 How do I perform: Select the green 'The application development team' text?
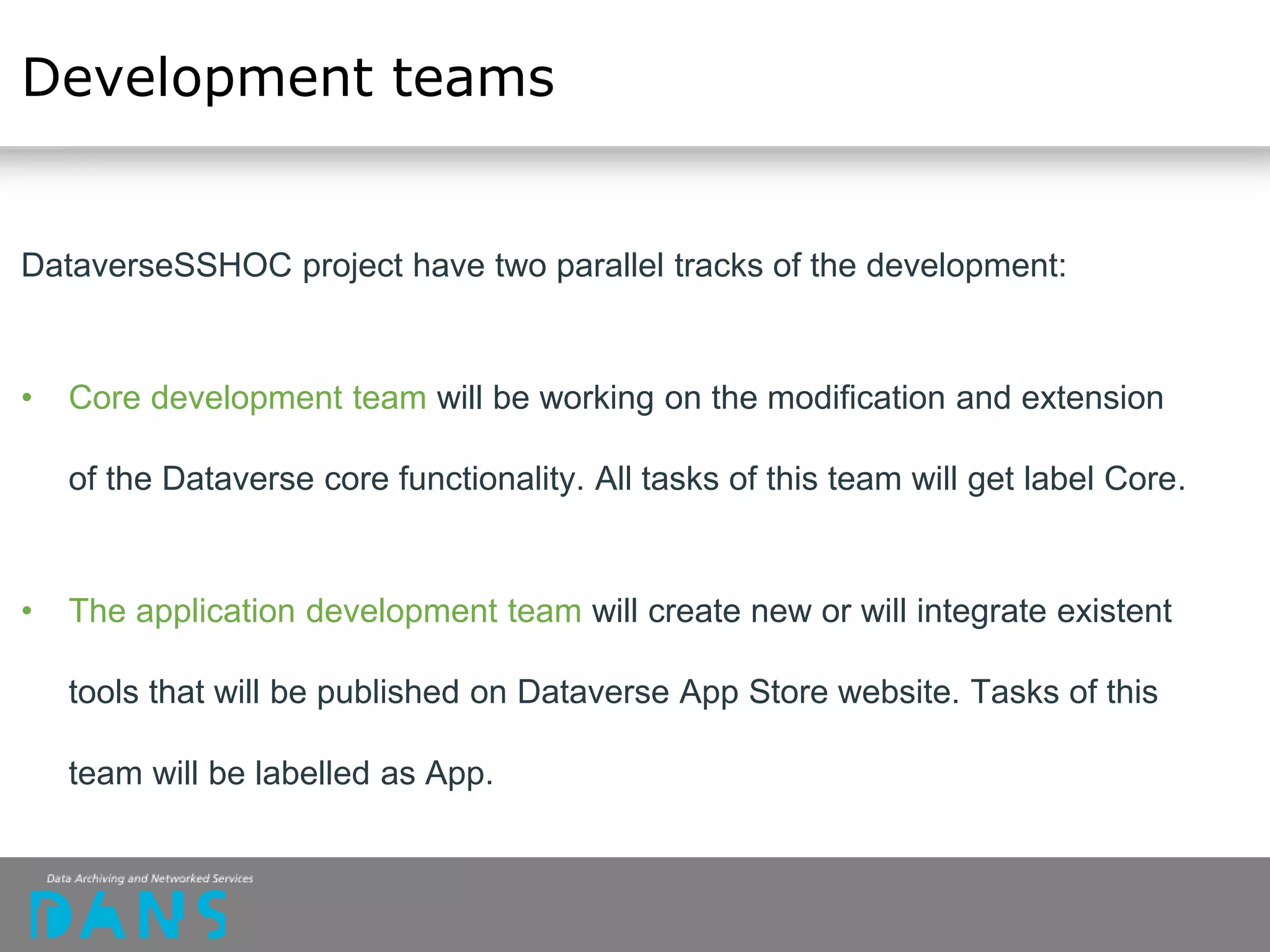(325, 611)
